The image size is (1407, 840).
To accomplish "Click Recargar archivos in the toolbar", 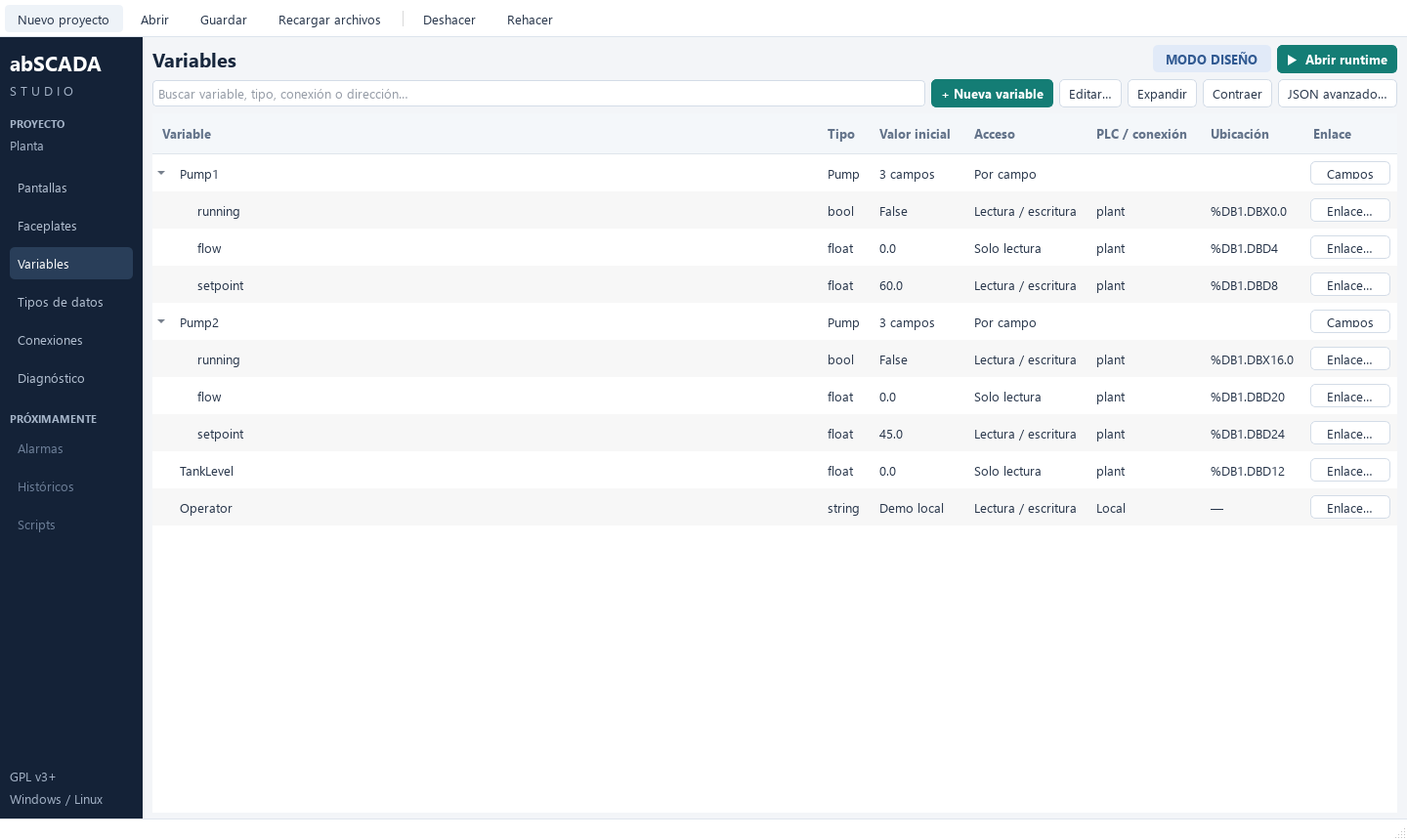I will 329,20.
